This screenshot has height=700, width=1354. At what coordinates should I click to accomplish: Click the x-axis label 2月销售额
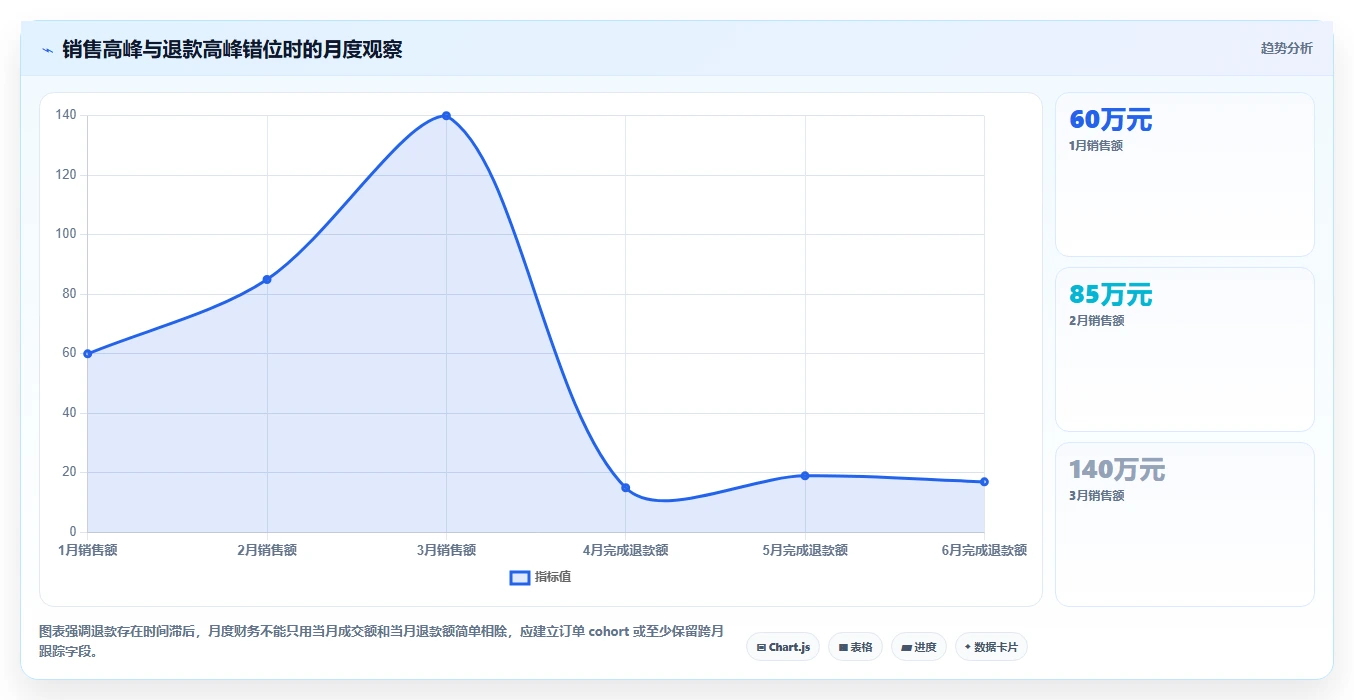pyautogui.click(x=267, y=550)
